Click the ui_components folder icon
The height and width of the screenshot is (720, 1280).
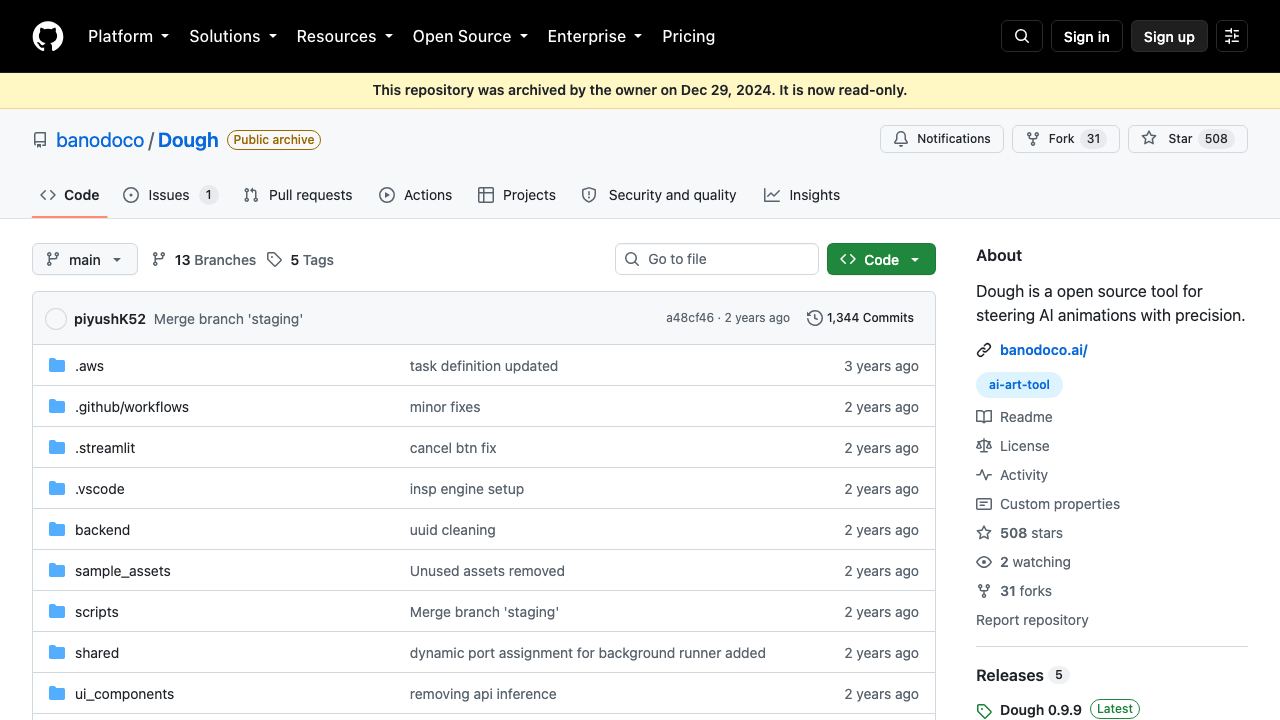coord(57,694)
